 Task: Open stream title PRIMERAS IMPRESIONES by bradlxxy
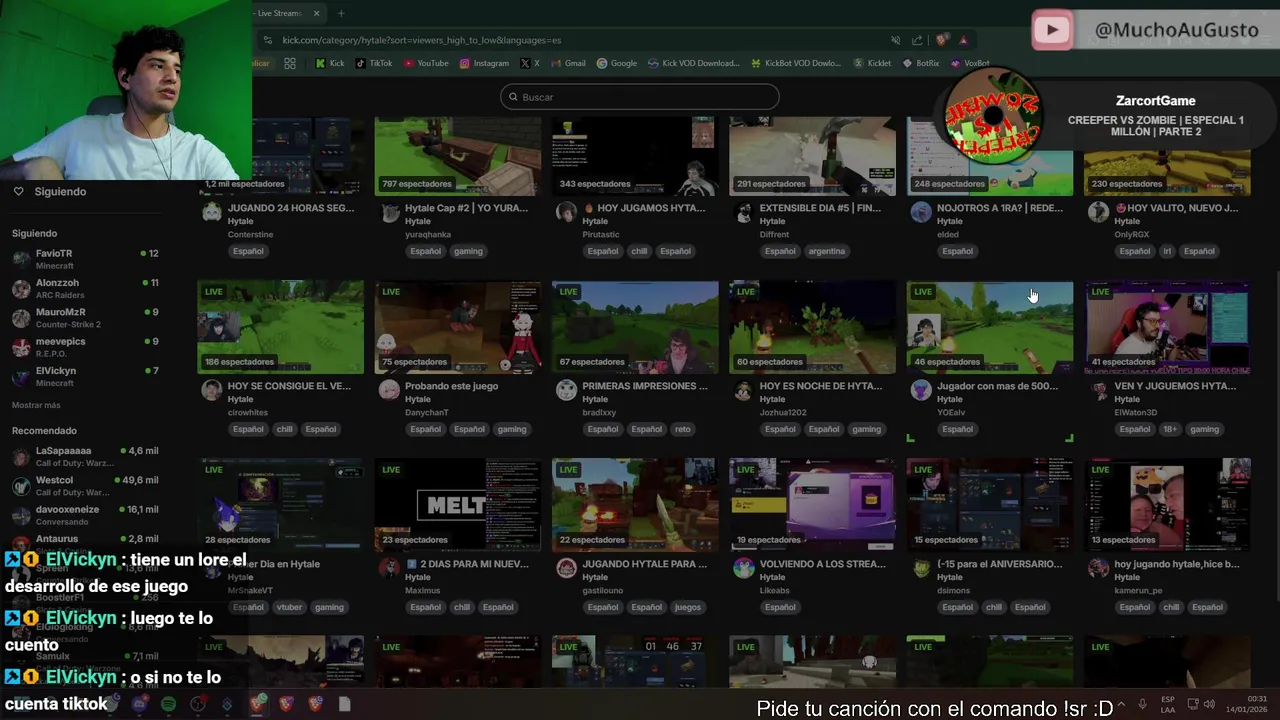(x=645, y=386)
